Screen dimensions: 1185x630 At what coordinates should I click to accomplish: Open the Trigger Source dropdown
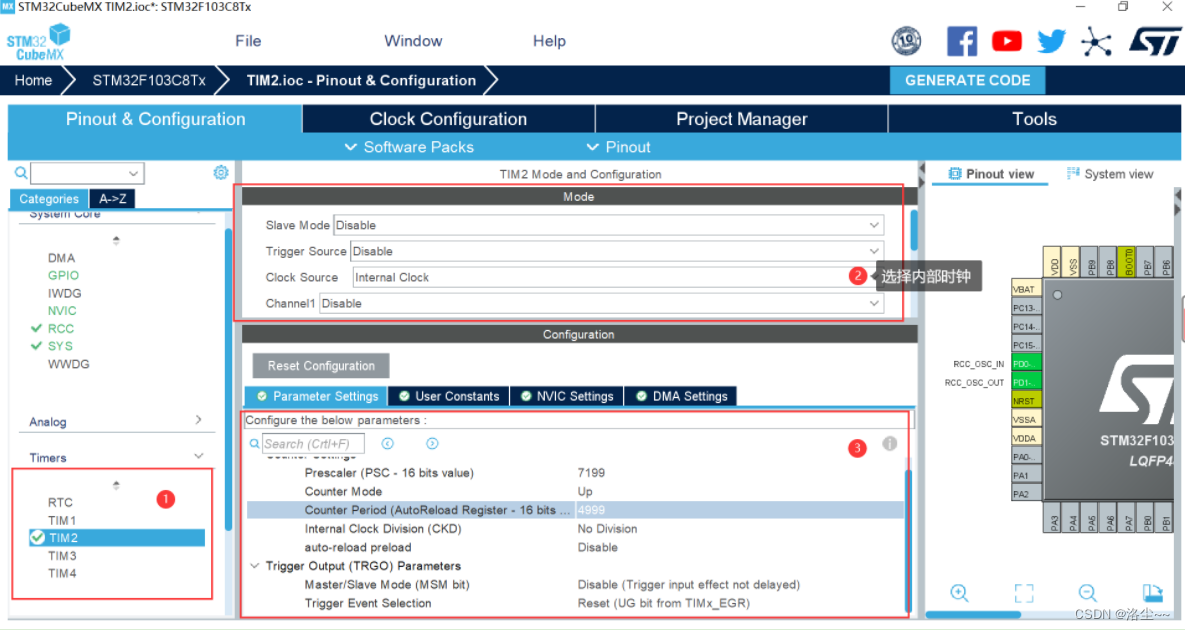coord(617,252)
